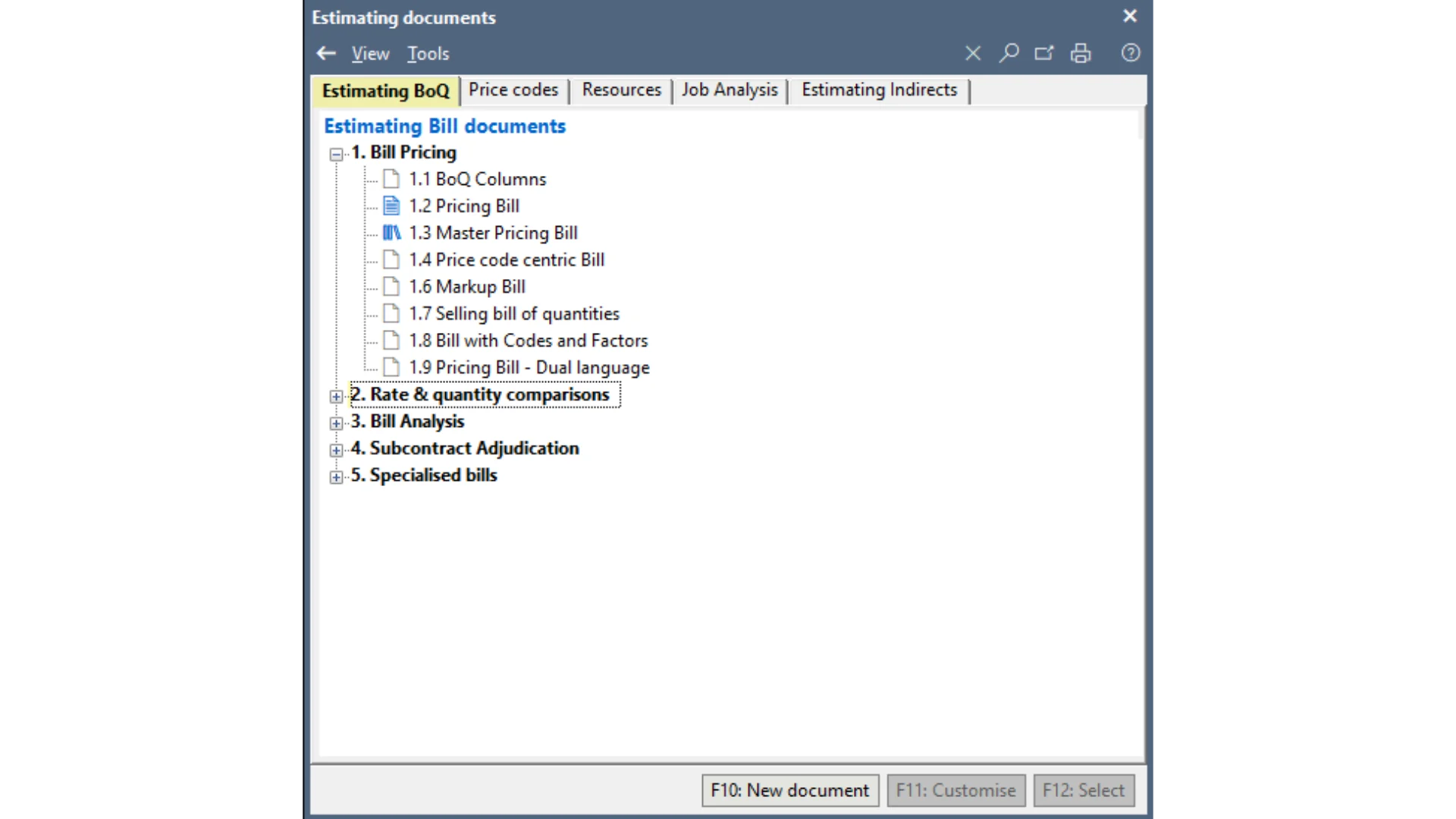Click the 1.4 Price code centric Bill icon
The height and width of the screenshot is (819, 1456).
[x=391, y=259]
